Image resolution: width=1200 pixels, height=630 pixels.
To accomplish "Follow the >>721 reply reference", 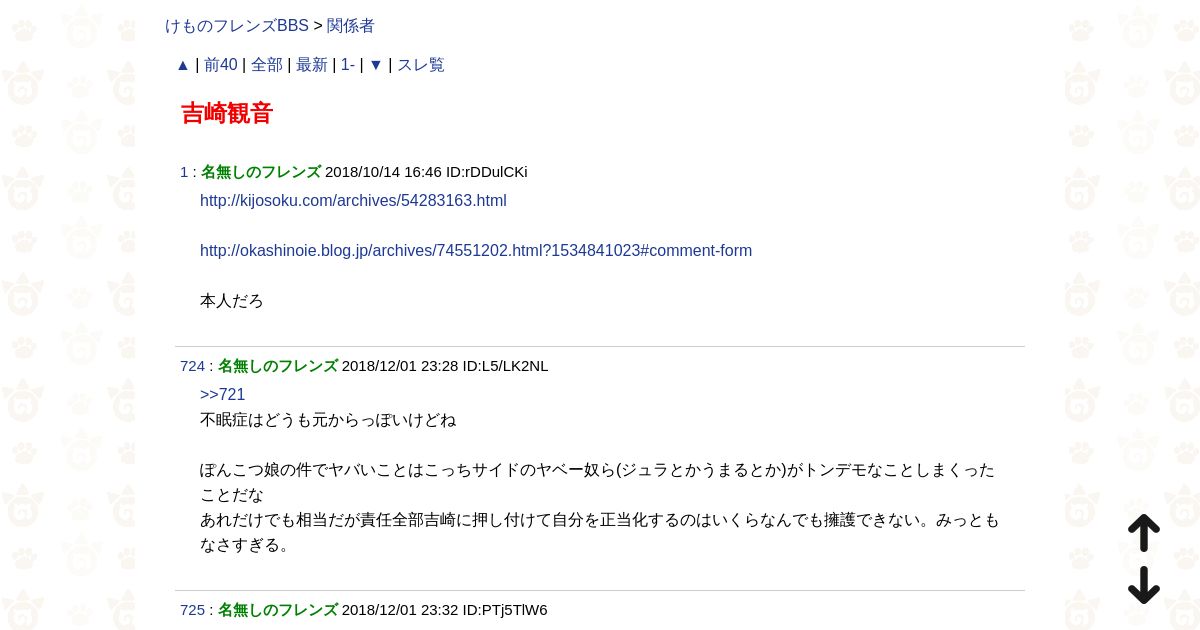I will click(x=223, y=395).
